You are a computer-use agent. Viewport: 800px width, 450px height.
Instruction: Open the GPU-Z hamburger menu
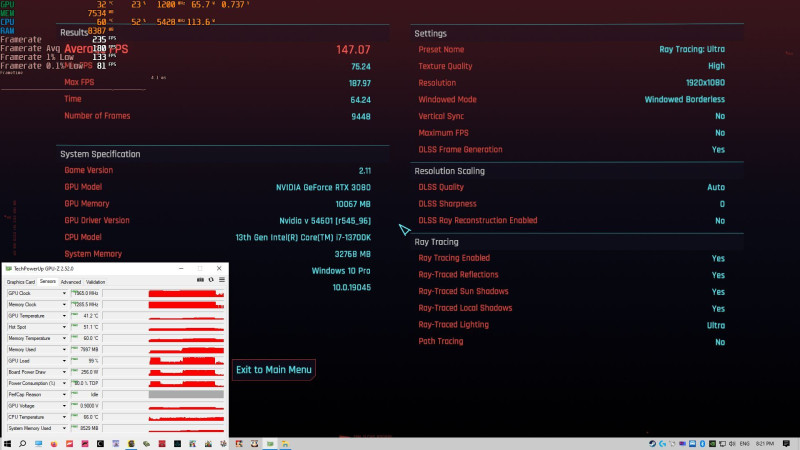click(x=222, y=280)
